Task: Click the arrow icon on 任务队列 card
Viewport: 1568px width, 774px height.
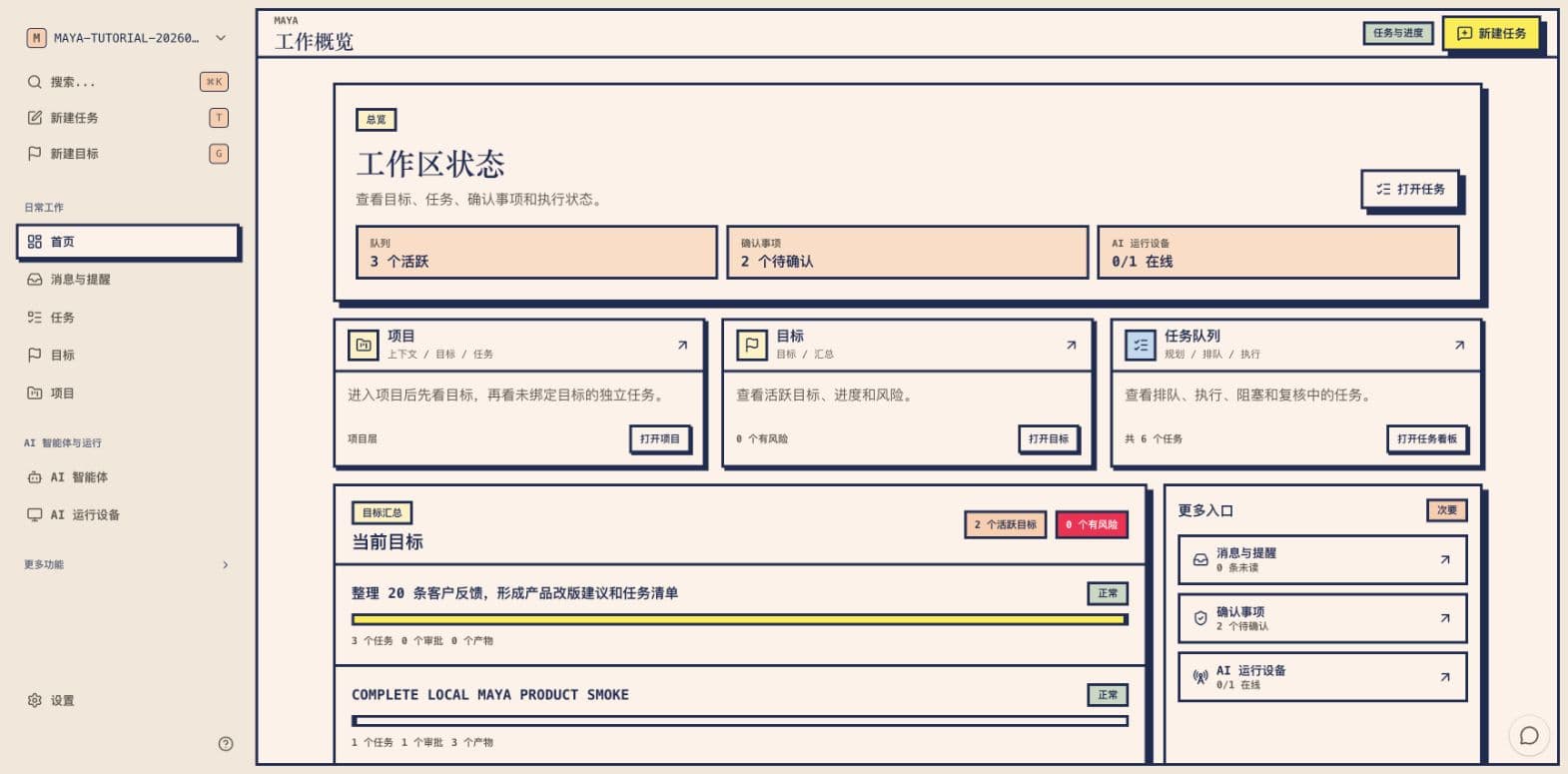Action: tap(1459, 345)
